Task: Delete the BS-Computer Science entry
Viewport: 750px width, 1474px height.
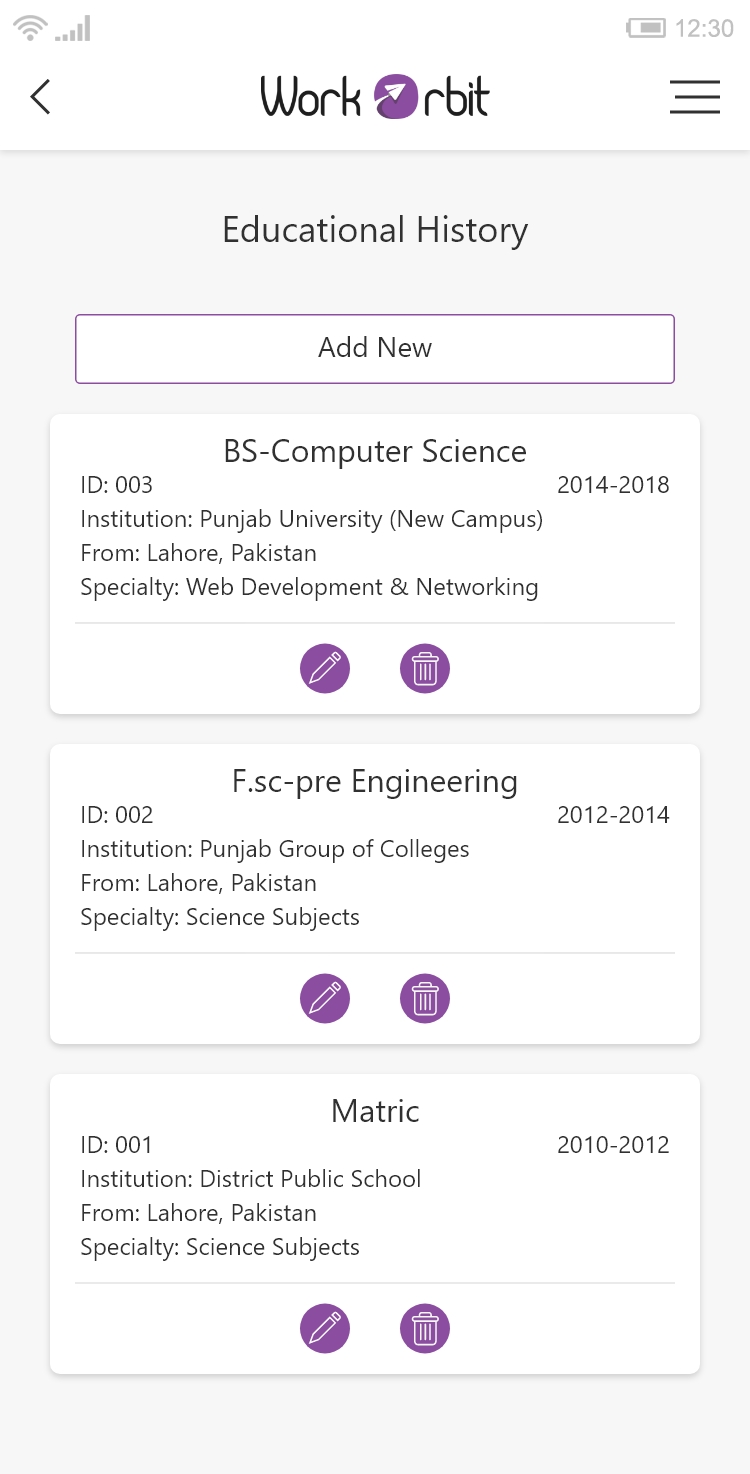Action: click(x=425, y=669)
